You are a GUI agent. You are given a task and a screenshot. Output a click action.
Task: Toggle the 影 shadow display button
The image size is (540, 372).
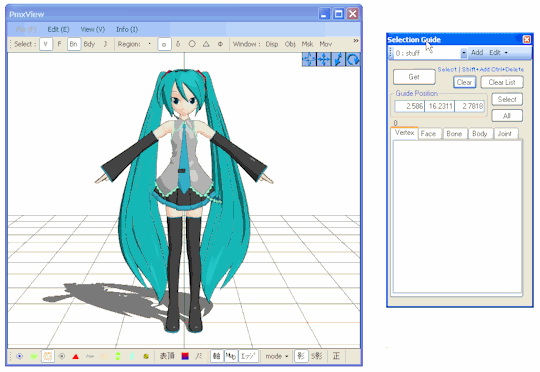click(x=301, y=356)
